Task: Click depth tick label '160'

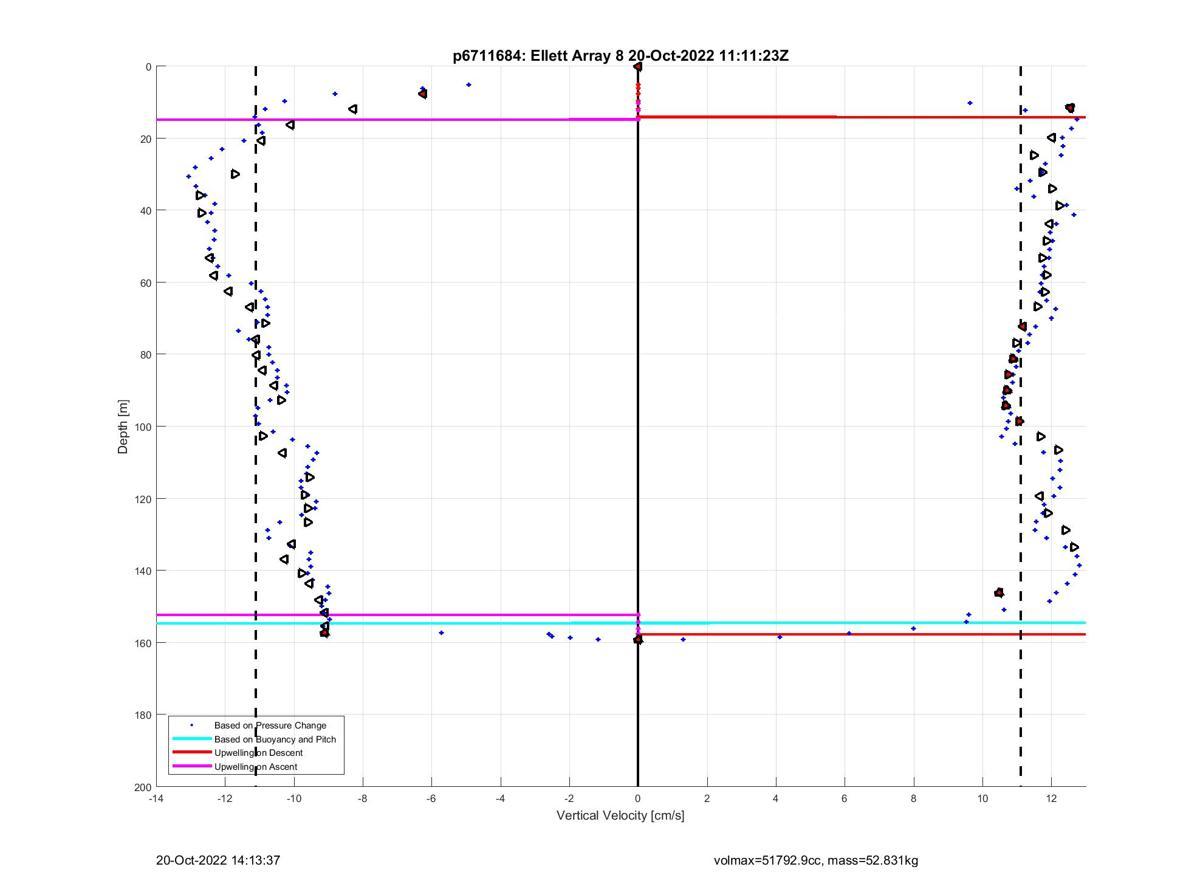Action: (142, 643)
